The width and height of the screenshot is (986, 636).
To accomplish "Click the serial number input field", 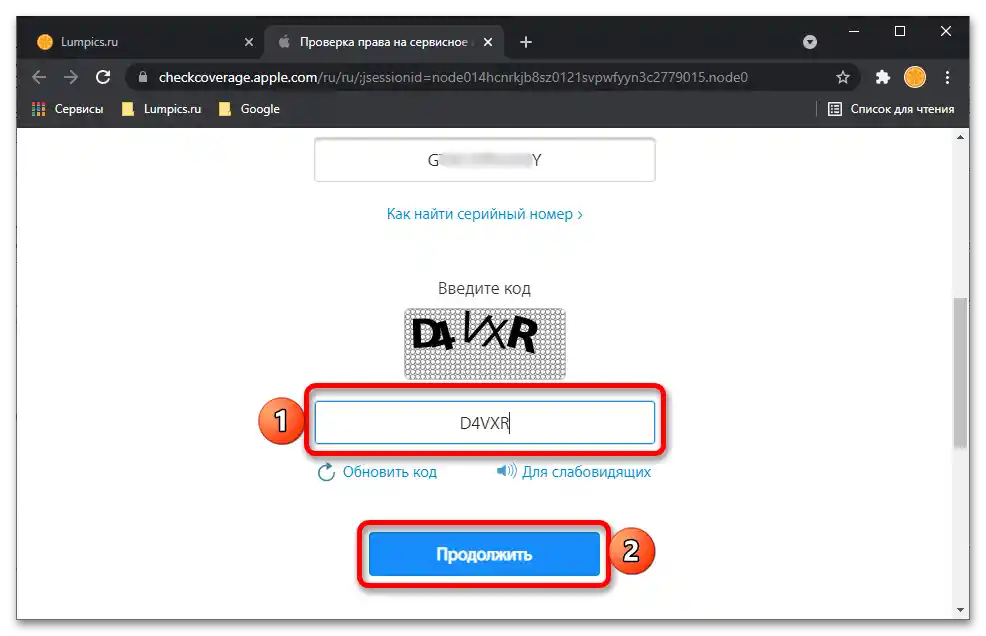I will pos(485,160).
